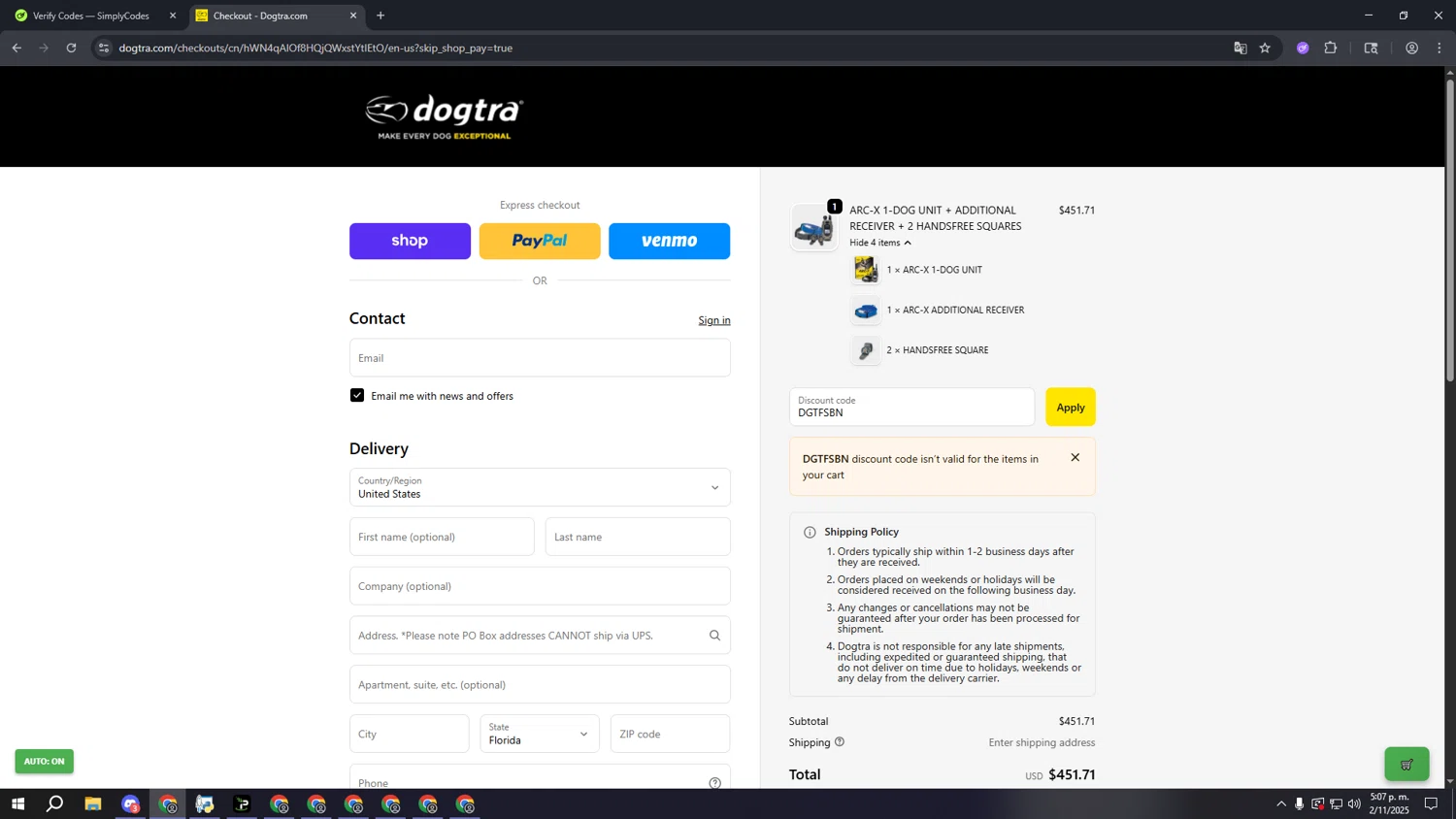Pay with PayPal express checkout
This screenshot has width=1456, height=819.
click(x=540, y=241)
